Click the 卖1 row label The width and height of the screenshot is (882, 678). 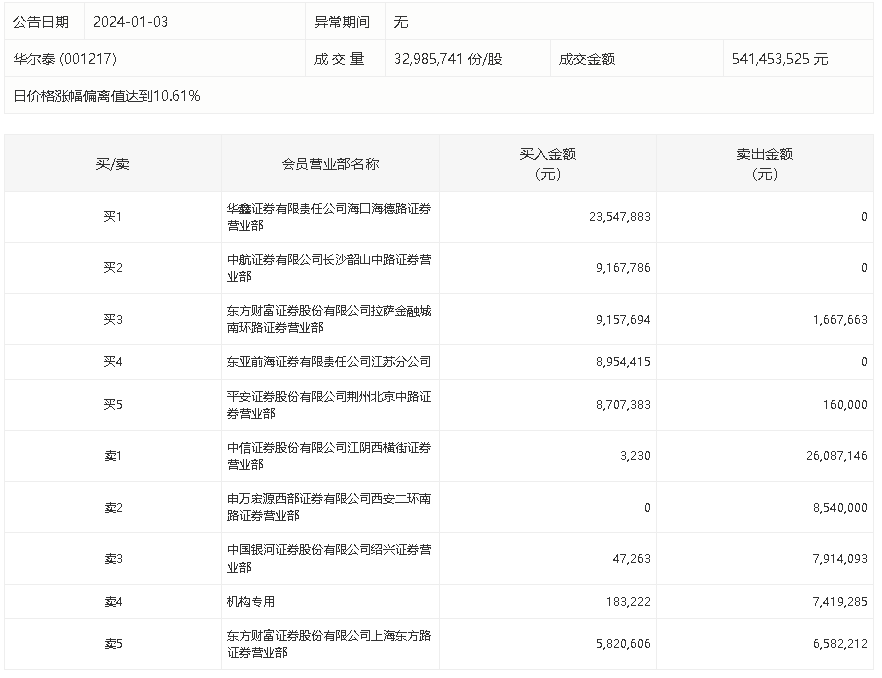click(x=113, y=456)
